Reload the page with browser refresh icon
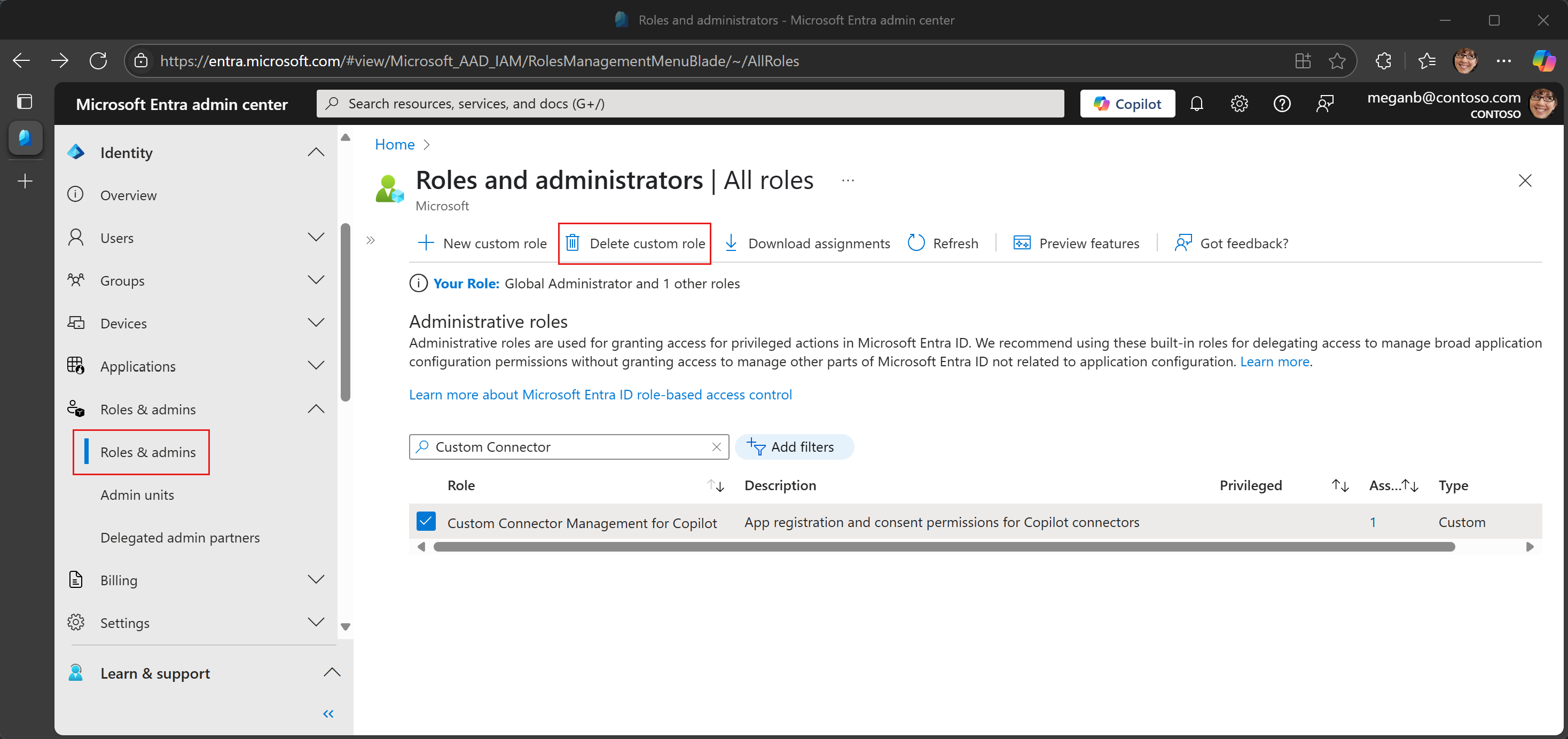 point(98,60)
